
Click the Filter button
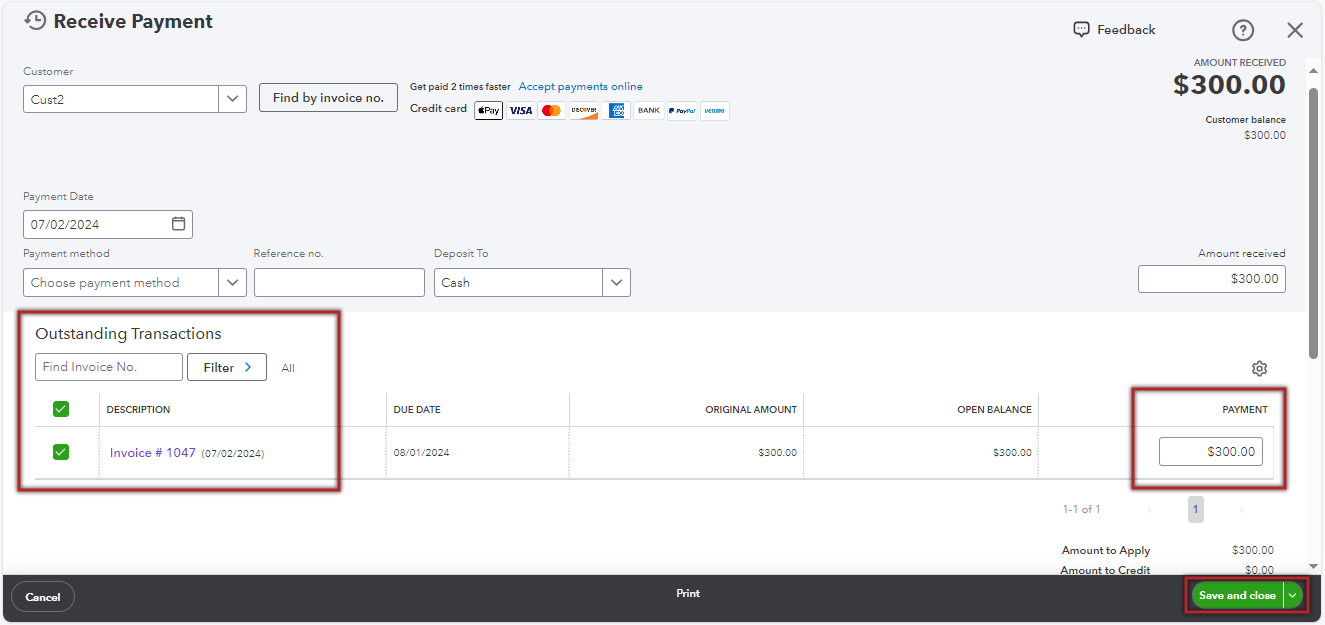point(227,367)
